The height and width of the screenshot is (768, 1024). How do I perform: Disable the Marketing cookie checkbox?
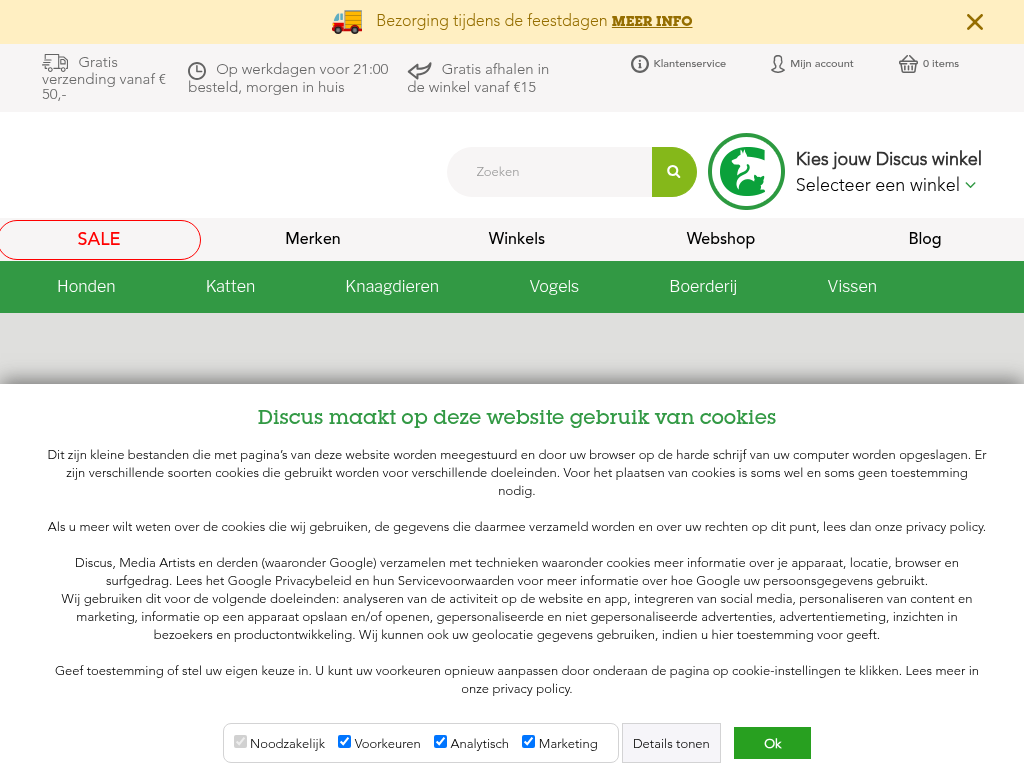click(x=528, y=742)
